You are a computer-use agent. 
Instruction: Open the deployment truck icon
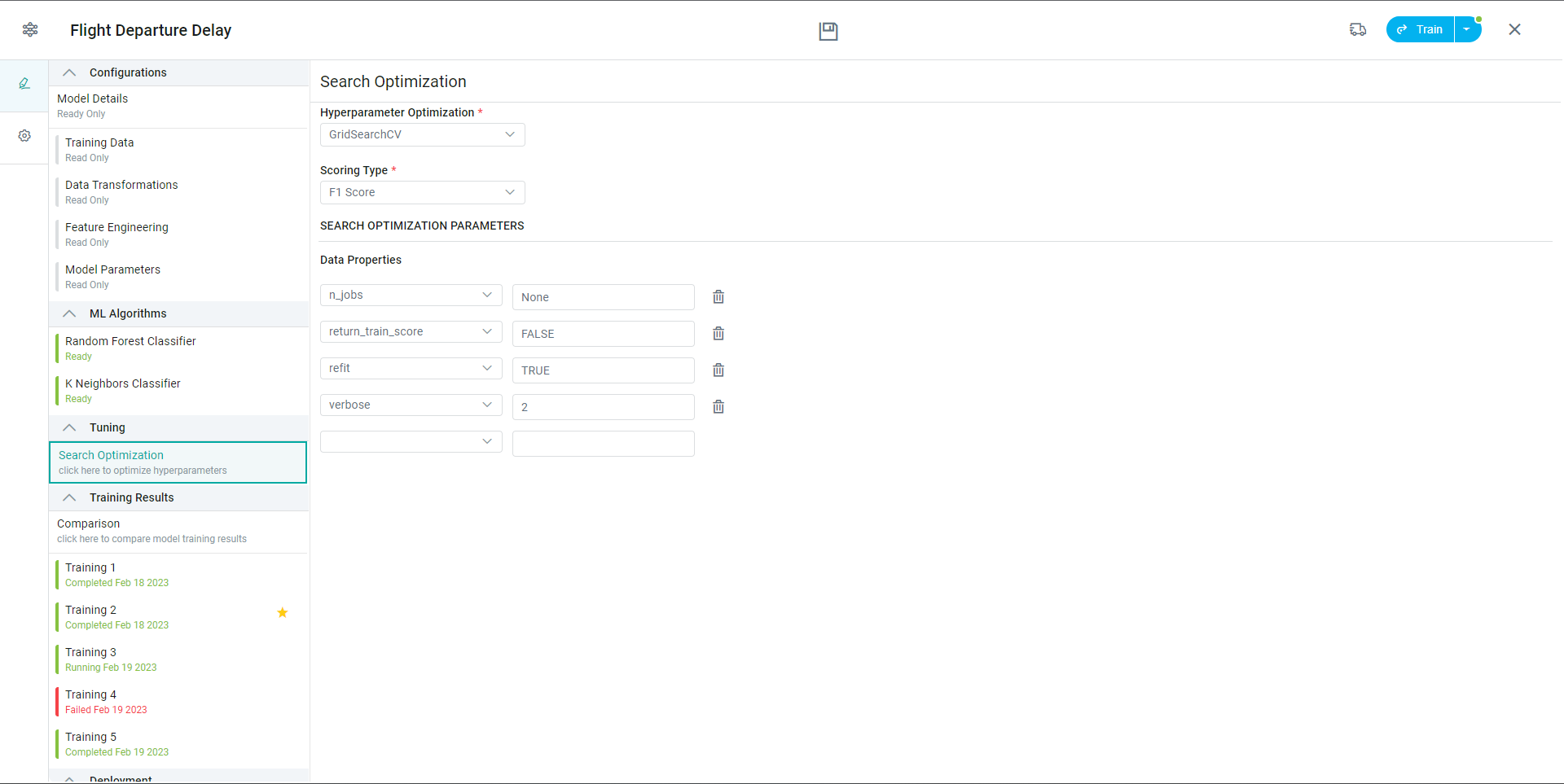pyautogui.click(x=1357, y=30)
